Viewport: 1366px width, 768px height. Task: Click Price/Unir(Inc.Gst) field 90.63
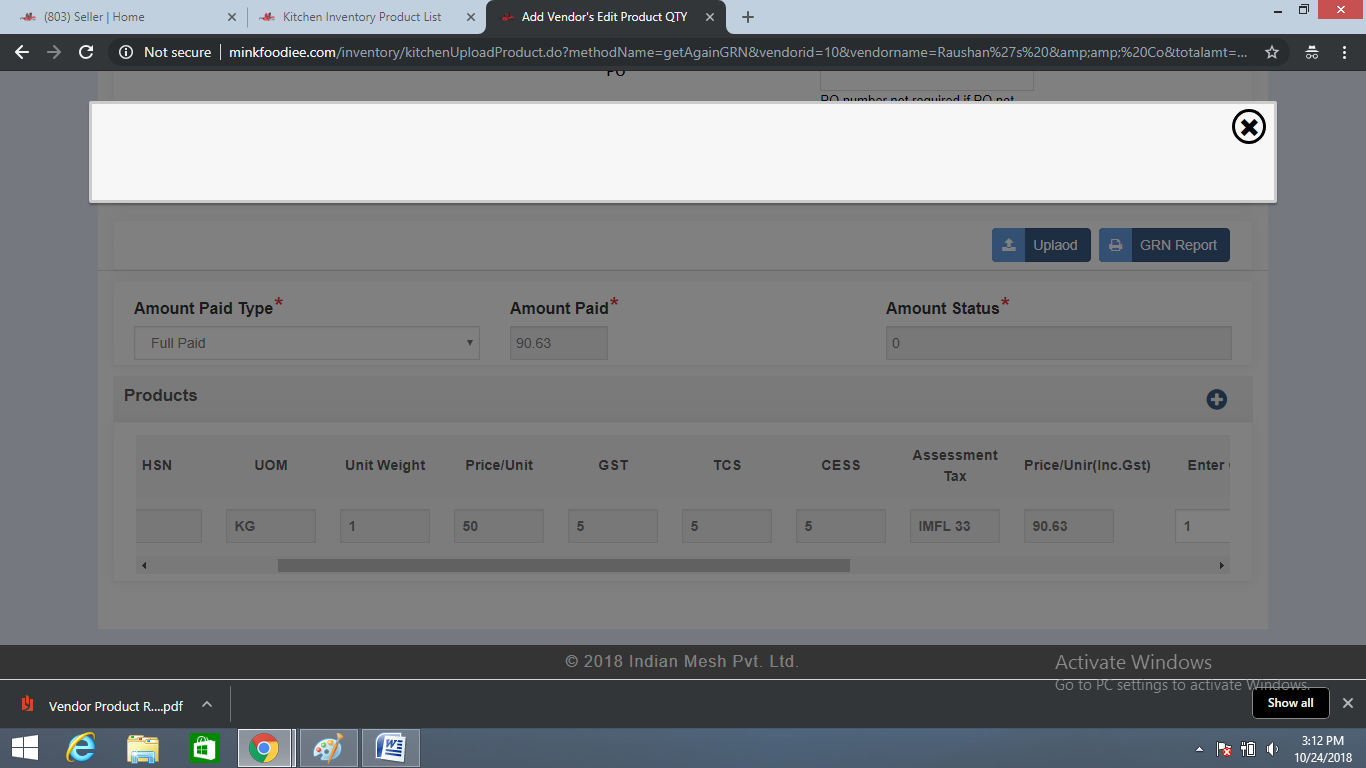(x=1069, y=526)
